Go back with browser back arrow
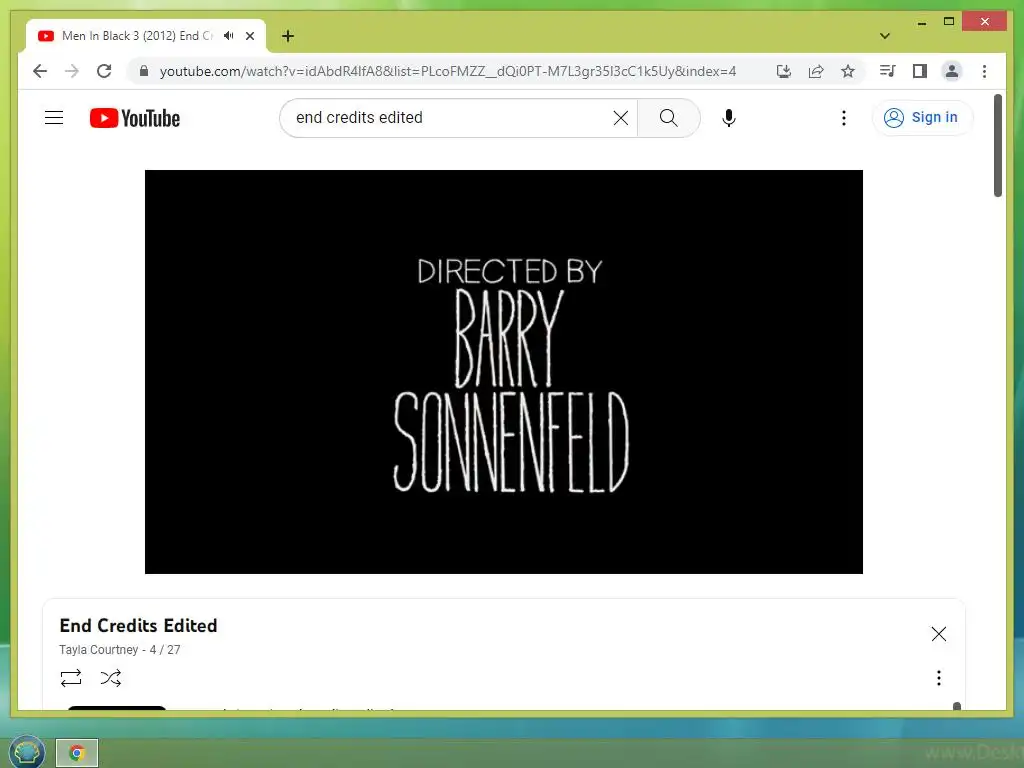This screenshot has width=1024, height=768. click(40, 71)
